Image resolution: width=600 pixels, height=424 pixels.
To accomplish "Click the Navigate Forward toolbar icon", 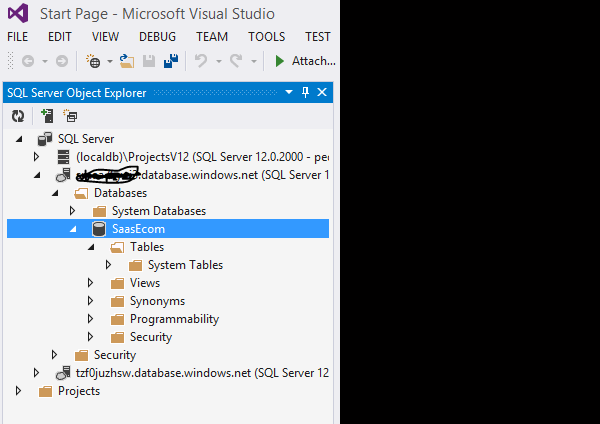I will click(62, 61).
